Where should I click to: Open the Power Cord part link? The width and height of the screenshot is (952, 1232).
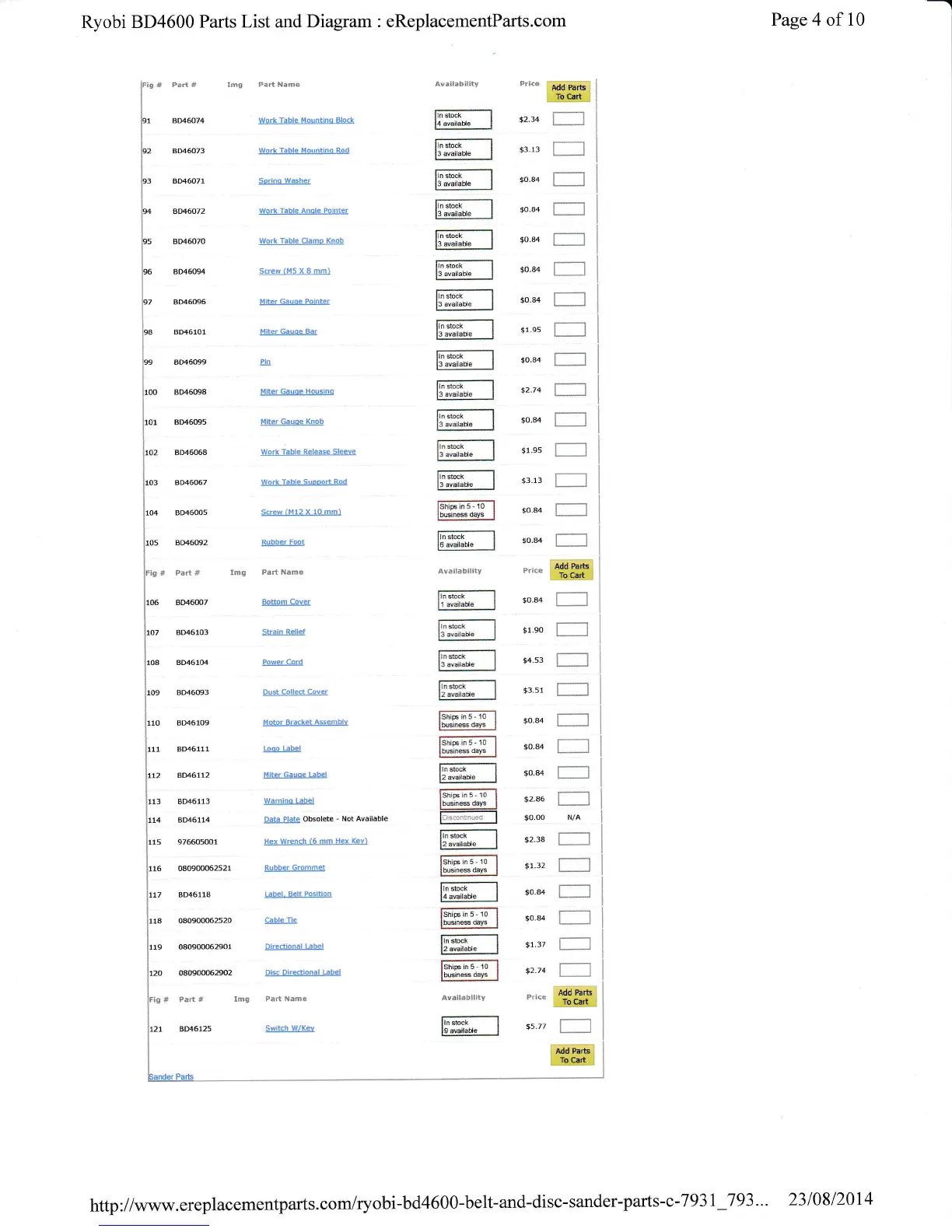282,663
